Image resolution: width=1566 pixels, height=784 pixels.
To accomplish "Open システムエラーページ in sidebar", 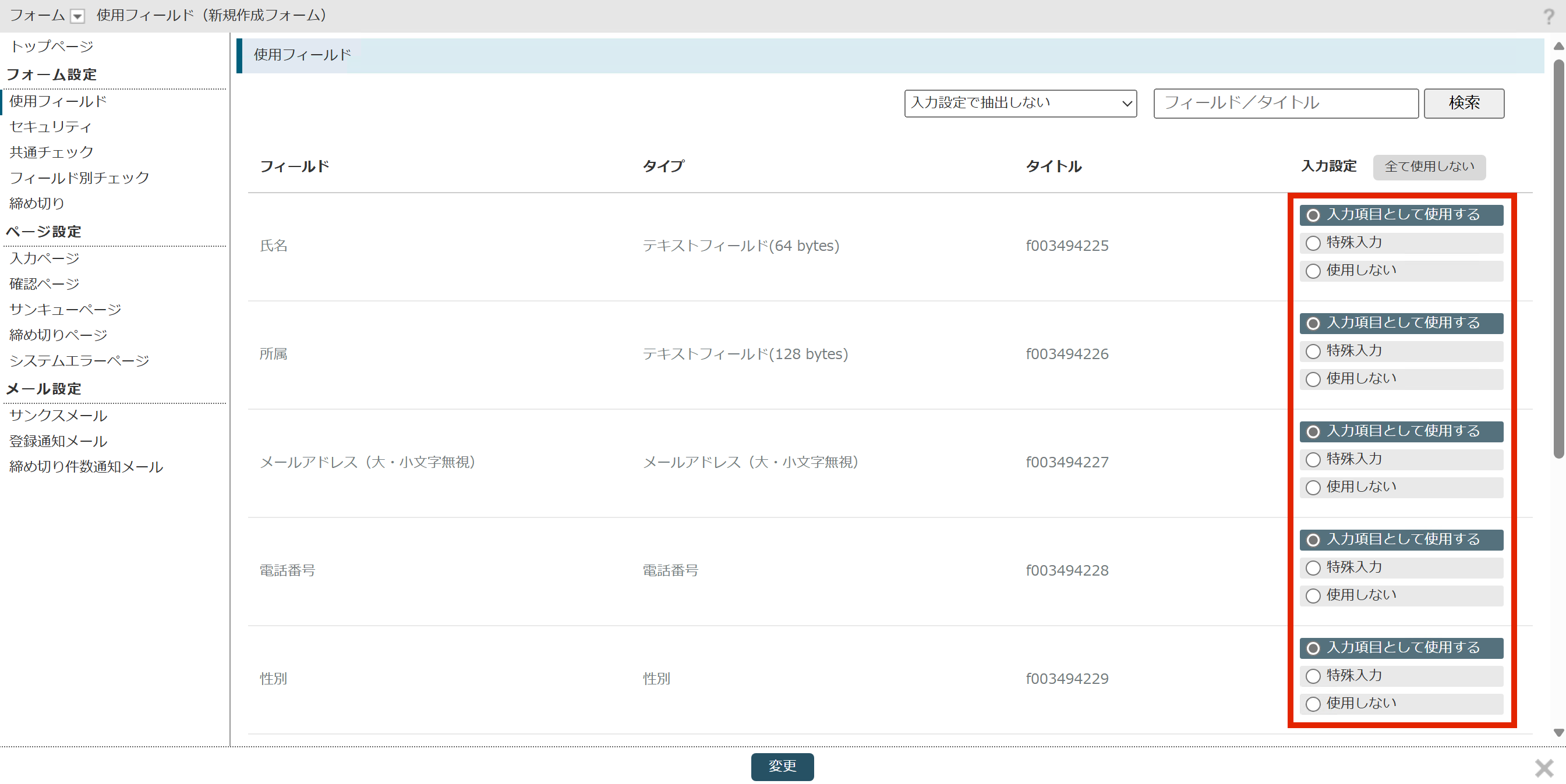I will [80, 360].
